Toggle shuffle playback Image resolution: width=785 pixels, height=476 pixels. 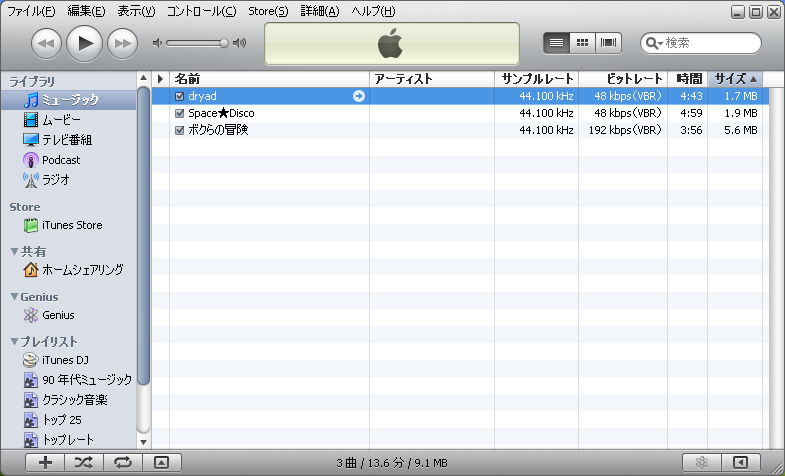tap(84, 463)
